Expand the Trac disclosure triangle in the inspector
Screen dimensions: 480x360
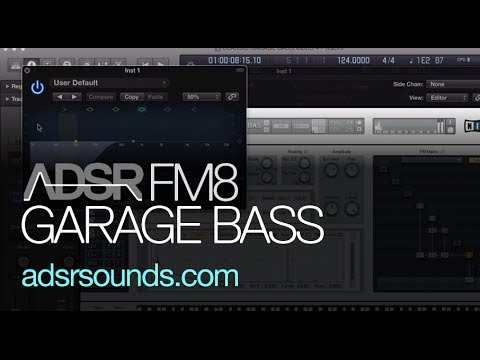(x=7, y=99)
